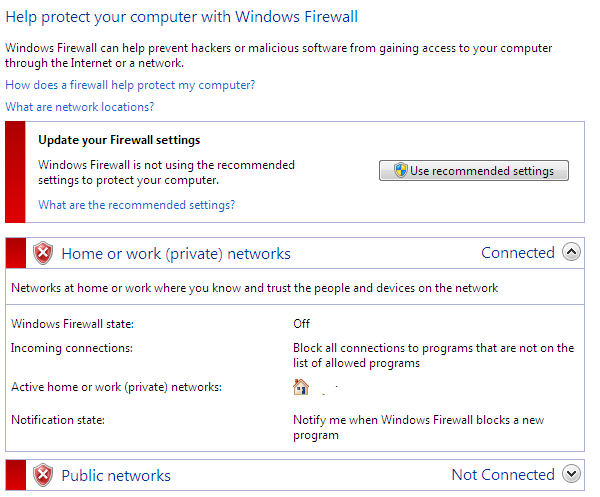Click the Home or work (private) networks header
The height and width of the screenshot is (497, 600).
tap(176, 254)
